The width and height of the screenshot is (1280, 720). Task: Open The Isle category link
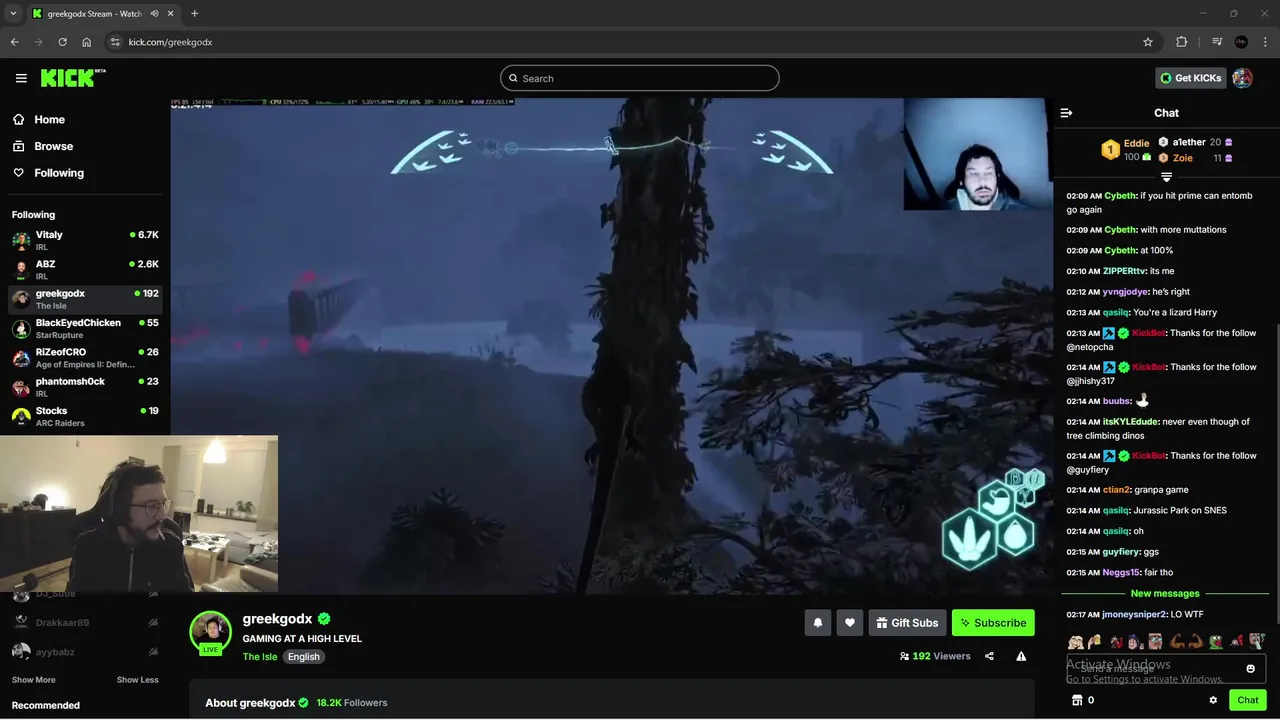pyautogui.click(x=260, y=657)
